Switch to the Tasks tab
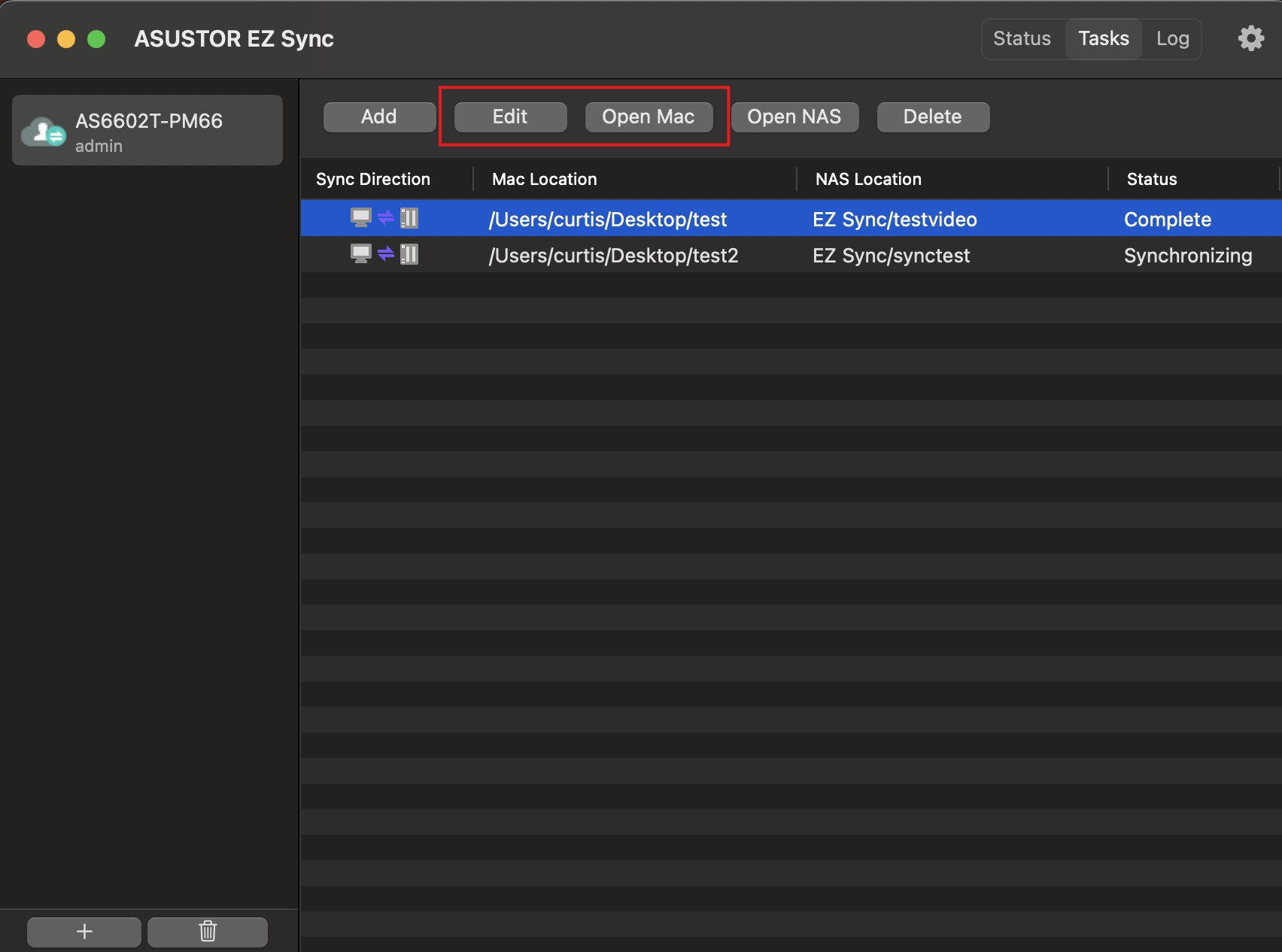This screenshot has height=952, width=1282. [x=1104, y=38]
